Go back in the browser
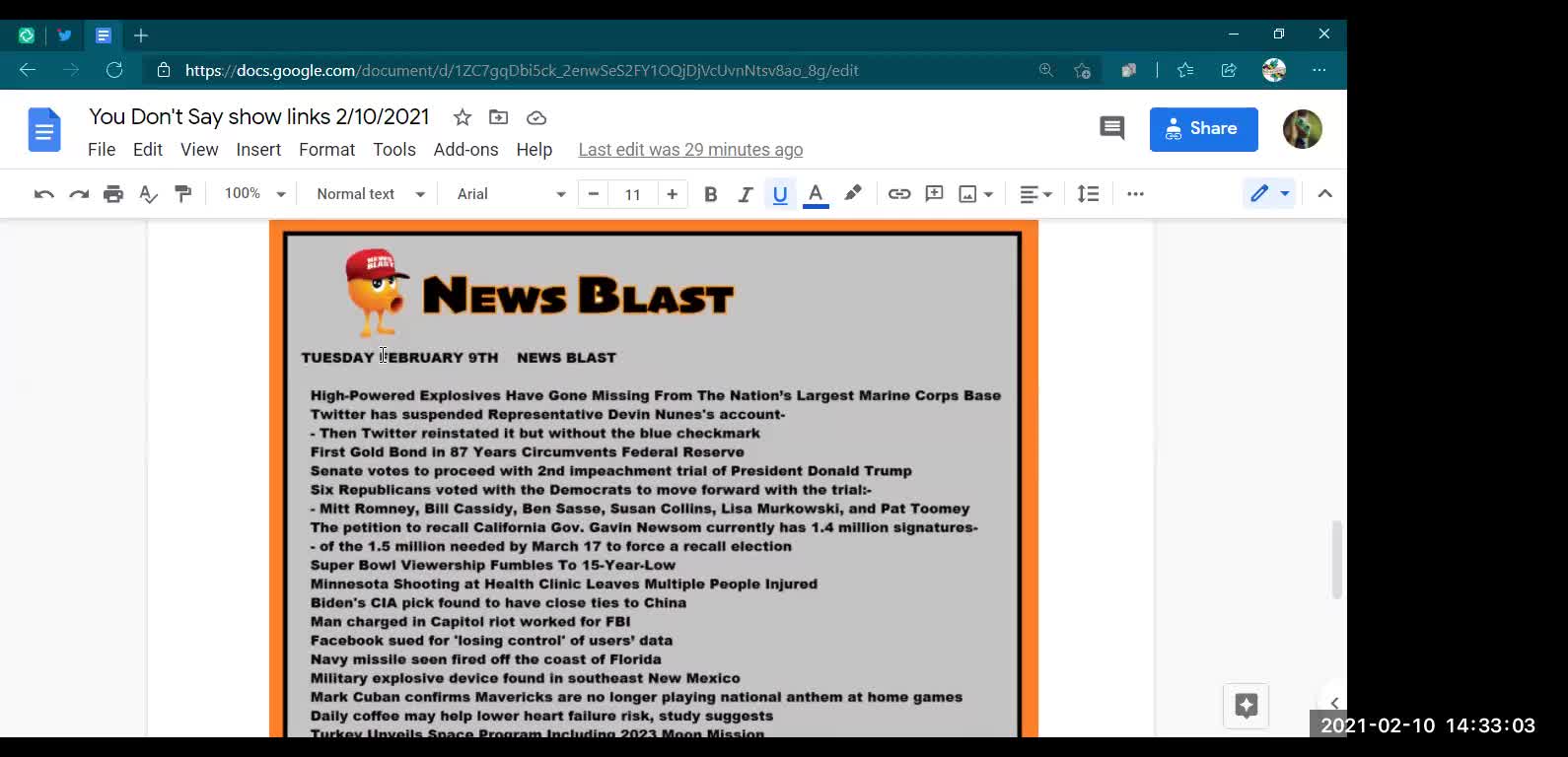 (28, 70)
